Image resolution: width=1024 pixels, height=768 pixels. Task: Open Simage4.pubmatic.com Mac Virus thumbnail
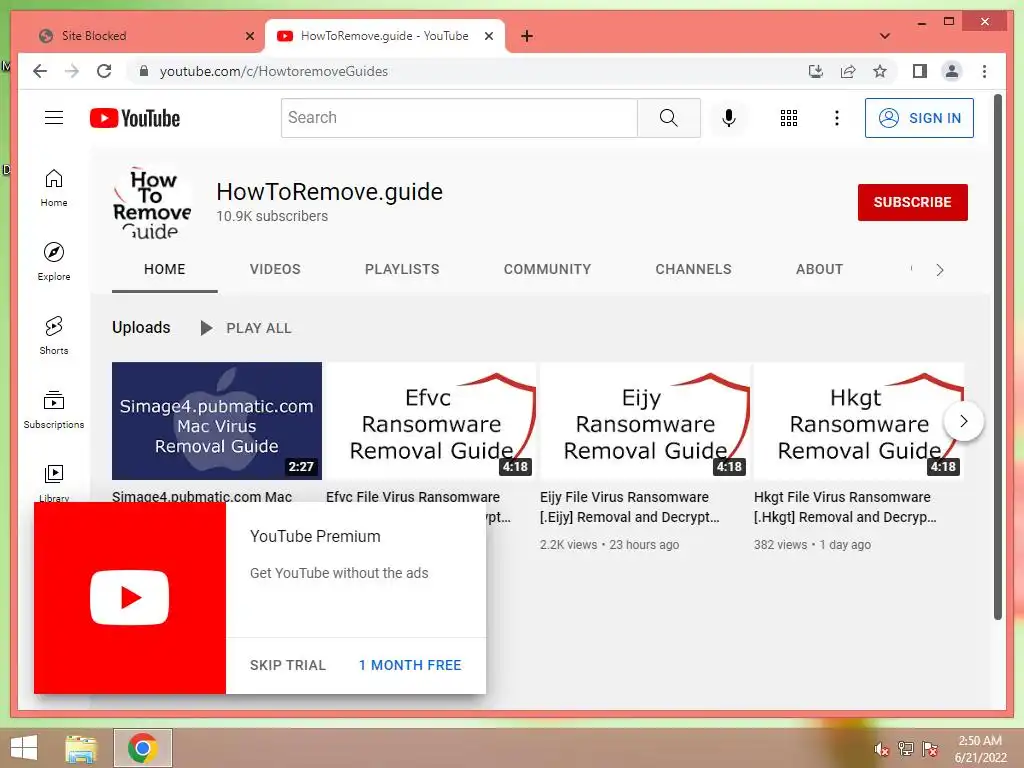[217, 421]
